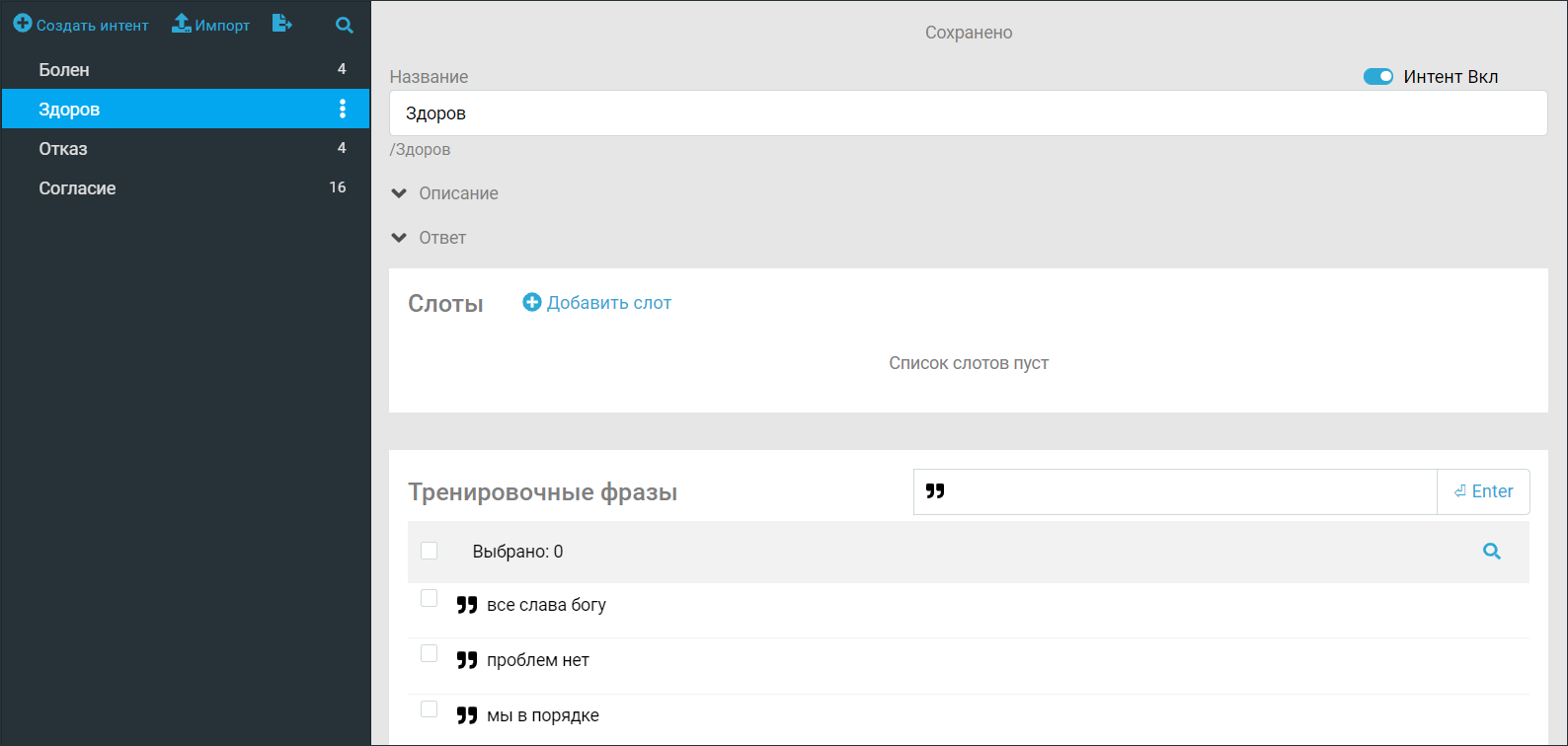Check the box for 'проблем нет'
This screenshot has width=1568, height=746.
click(x=429, y=653)
